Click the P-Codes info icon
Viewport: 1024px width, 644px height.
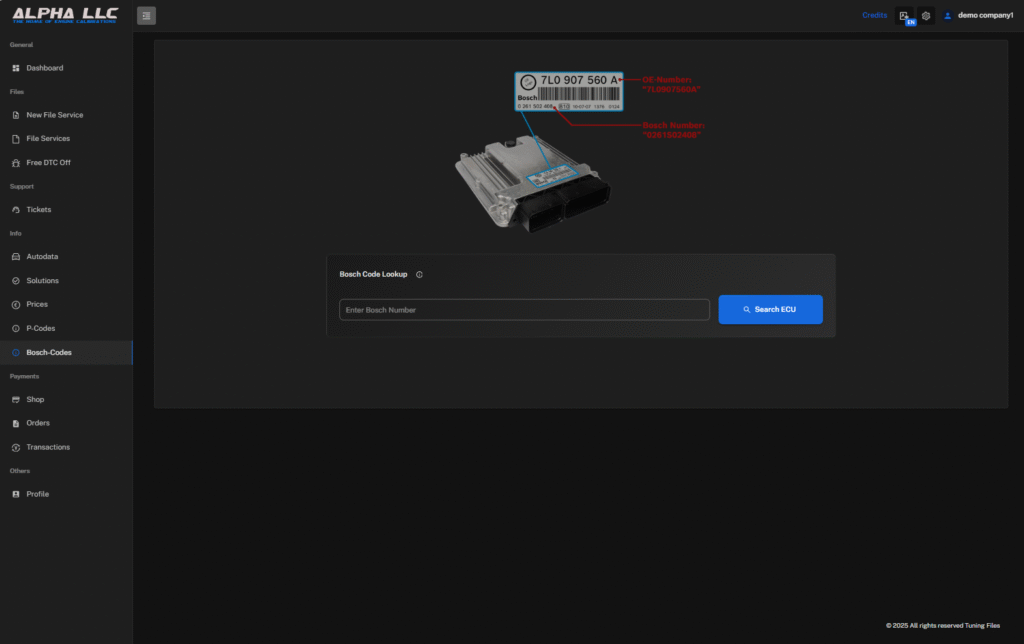16,329
